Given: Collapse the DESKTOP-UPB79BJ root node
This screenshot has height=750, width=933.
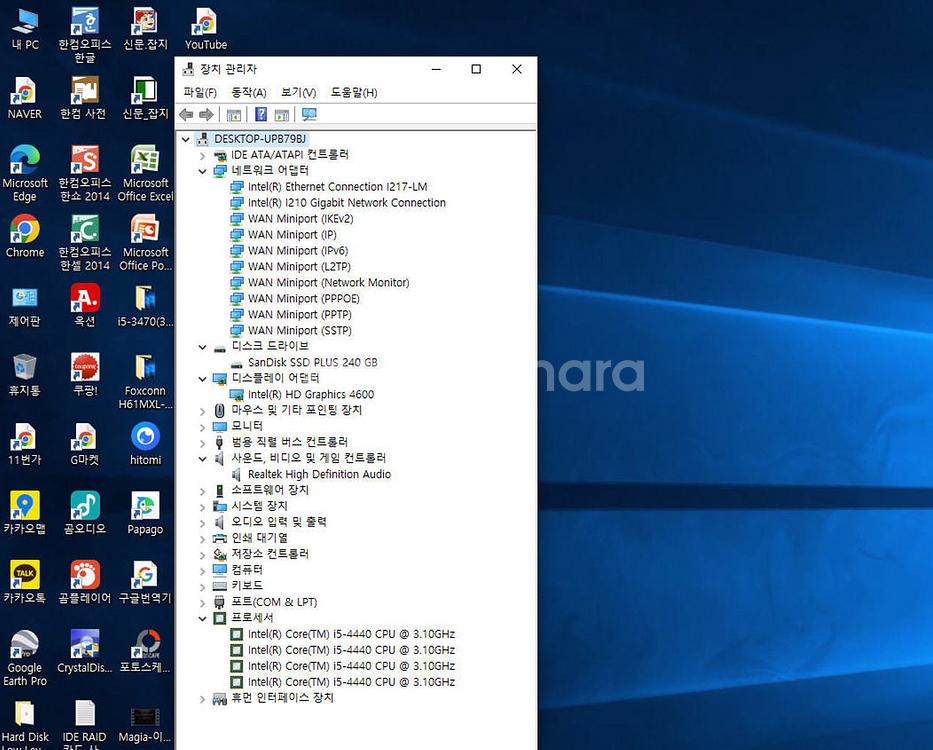Looking at the screenshot, I should [186, 139].
